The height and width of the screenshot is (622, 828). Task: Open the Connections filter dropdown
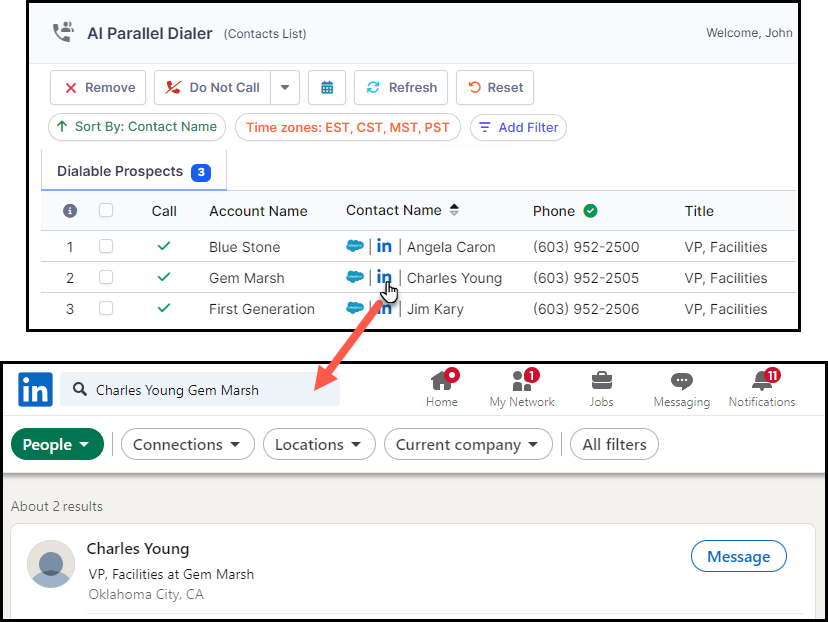187,444
